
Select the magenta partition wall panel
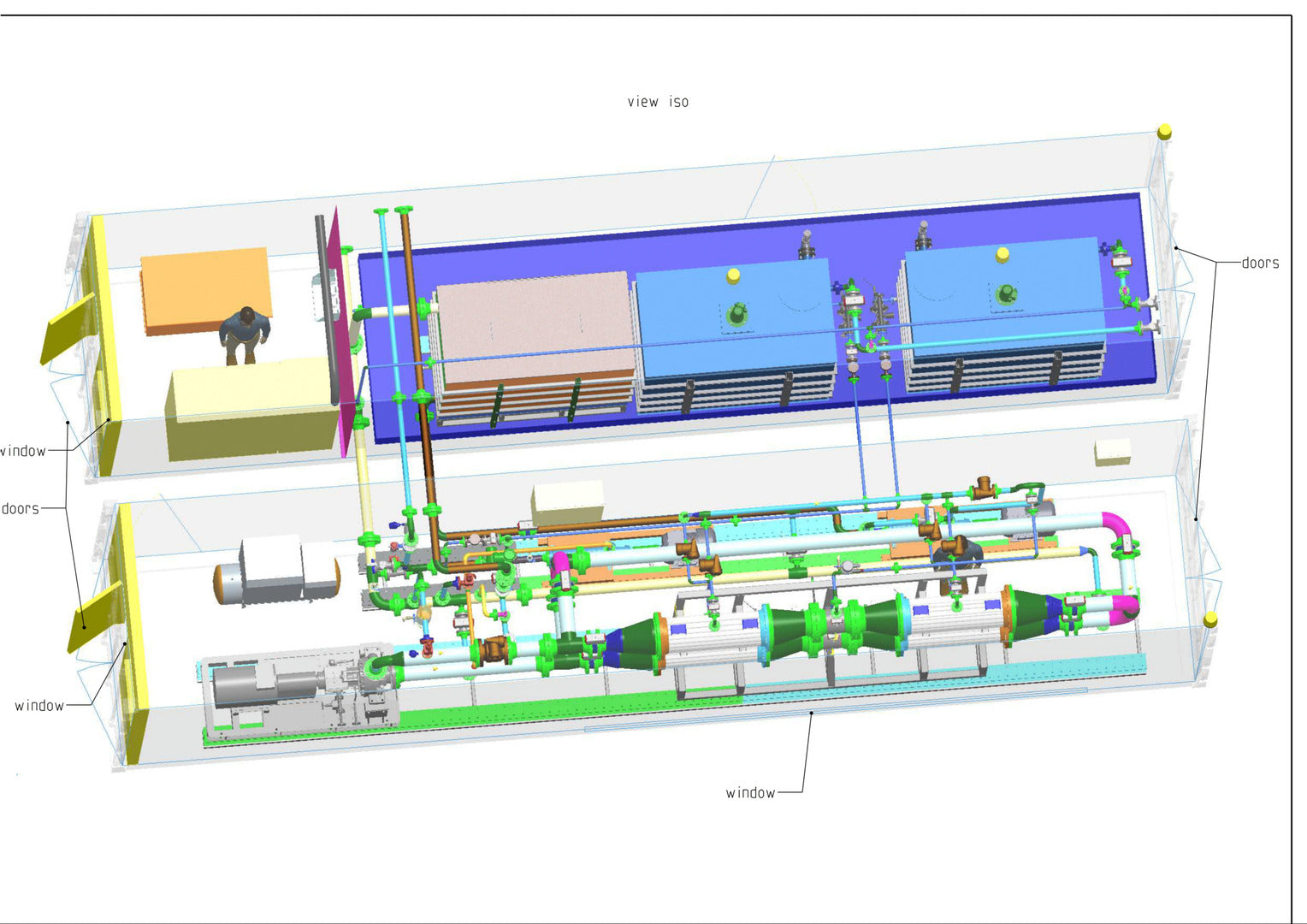click(x=340, y=334)
